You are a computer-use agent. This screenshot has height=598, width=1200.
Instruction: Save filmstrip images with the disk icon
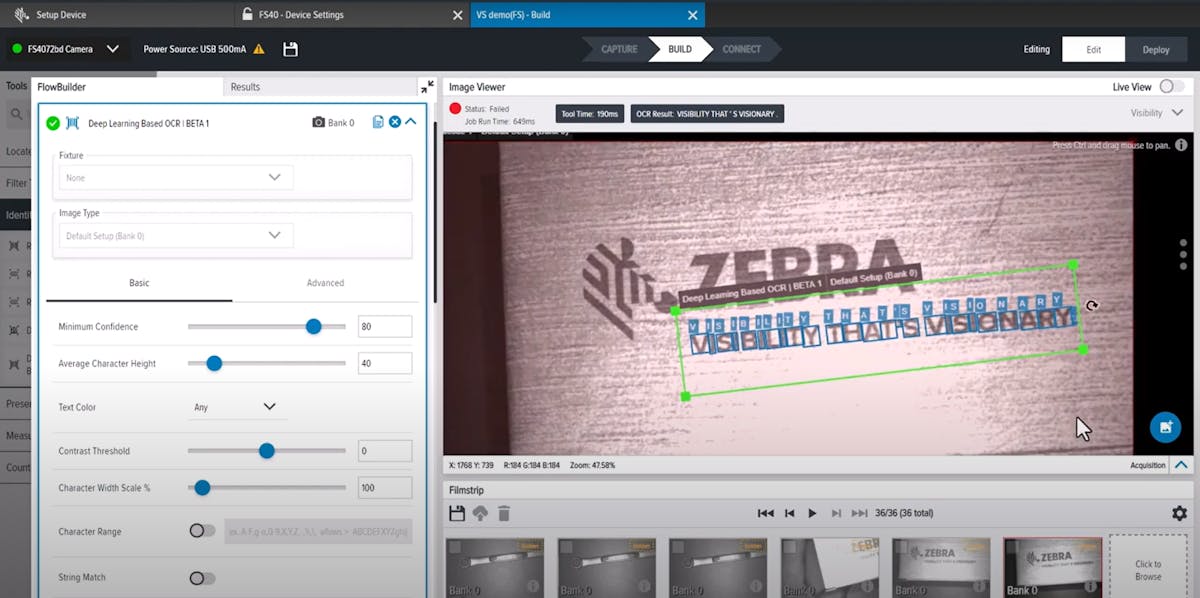click(458, 512)
